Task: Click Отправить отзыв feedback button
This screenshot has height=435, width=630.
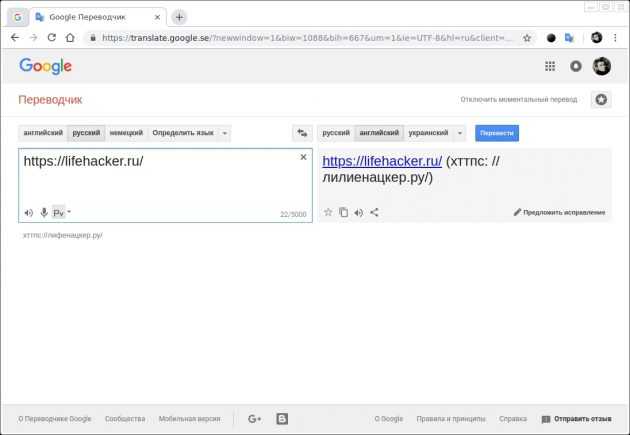Action: pos(577,419)
